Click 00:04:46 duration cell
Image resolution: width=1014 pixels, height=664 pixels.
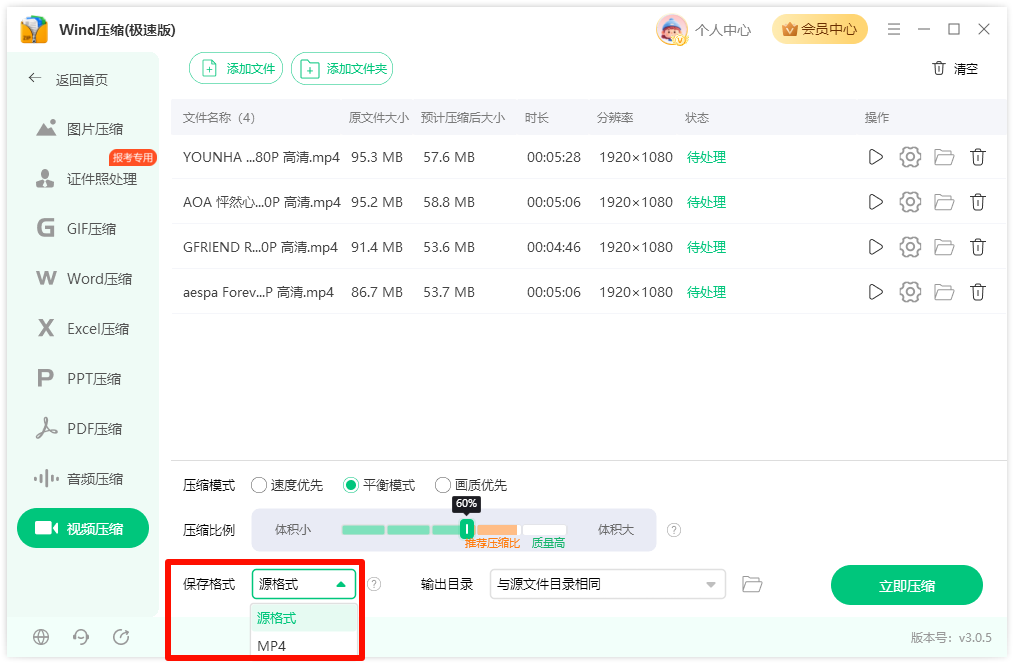pyautogui.click(x=554, y=247)
